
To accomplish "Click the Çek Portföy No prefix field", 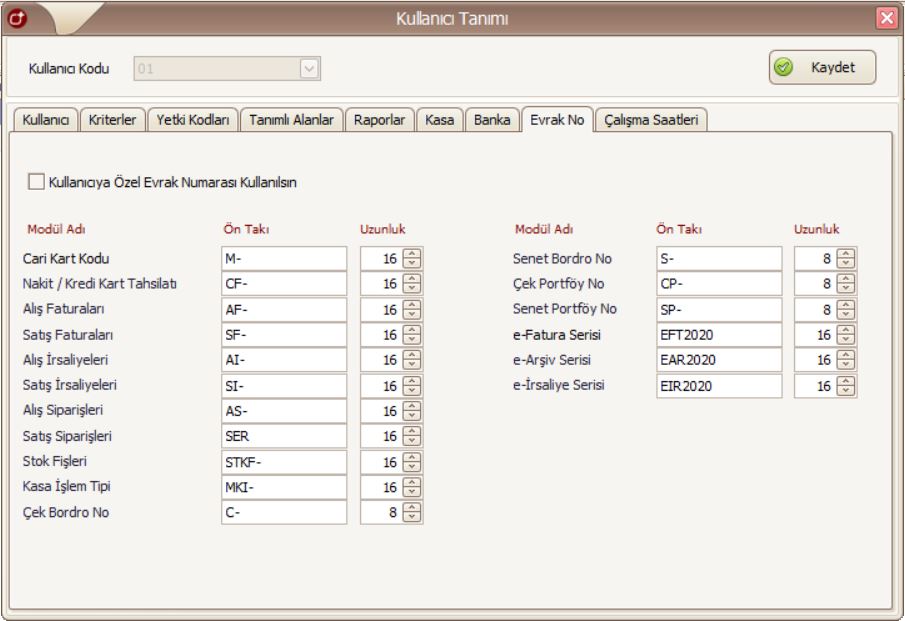I will click(718, 284).
